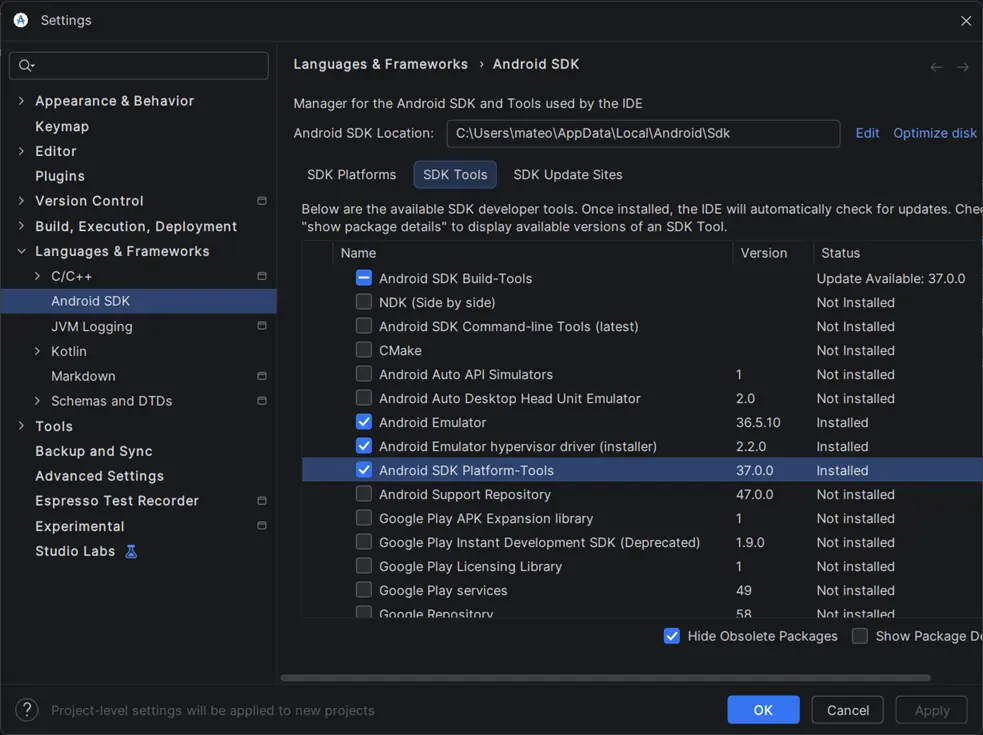Check Google Play services

tap(364, 590)
